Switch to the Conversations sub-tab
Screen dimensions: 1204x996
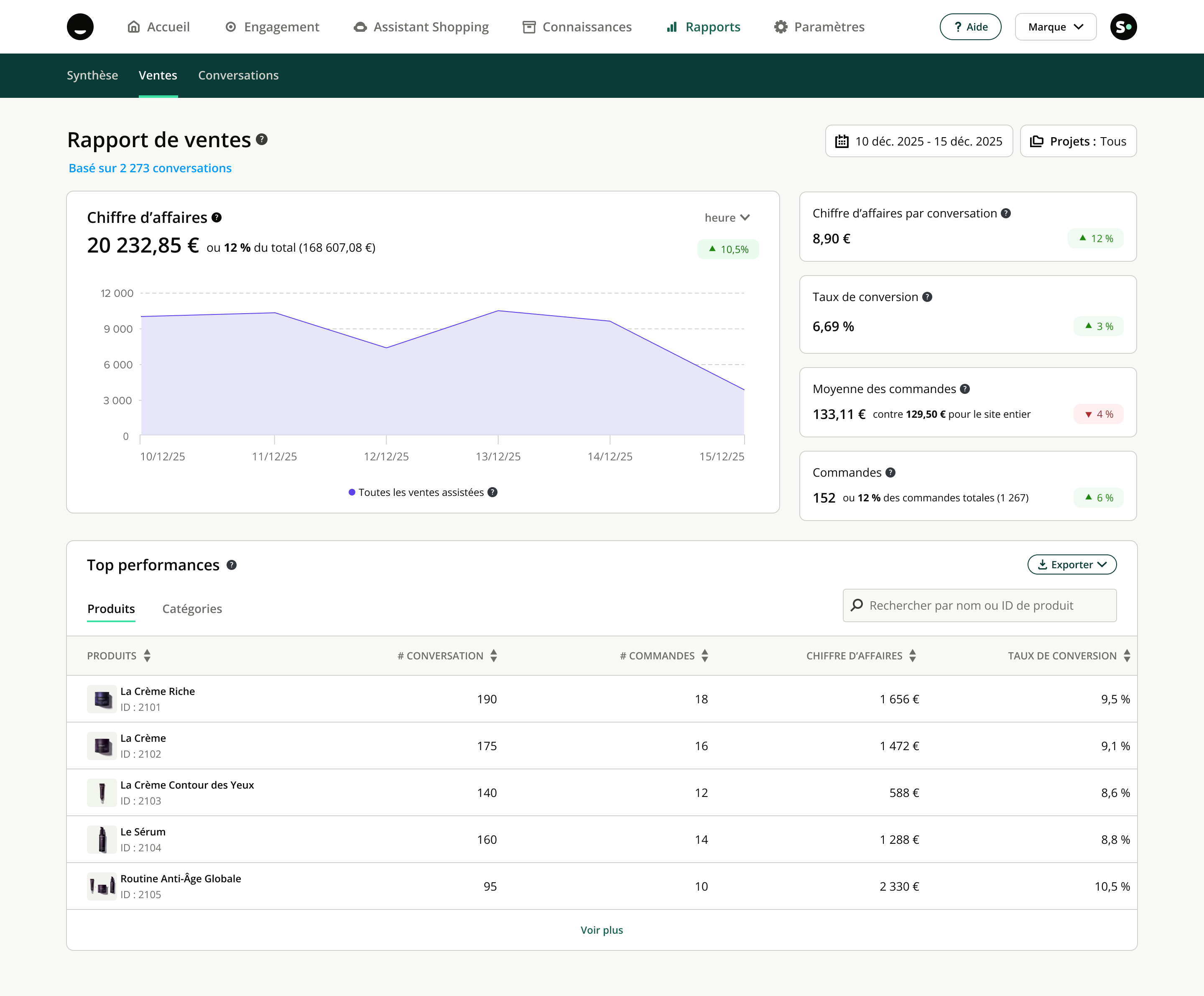(x=238, y=75)
